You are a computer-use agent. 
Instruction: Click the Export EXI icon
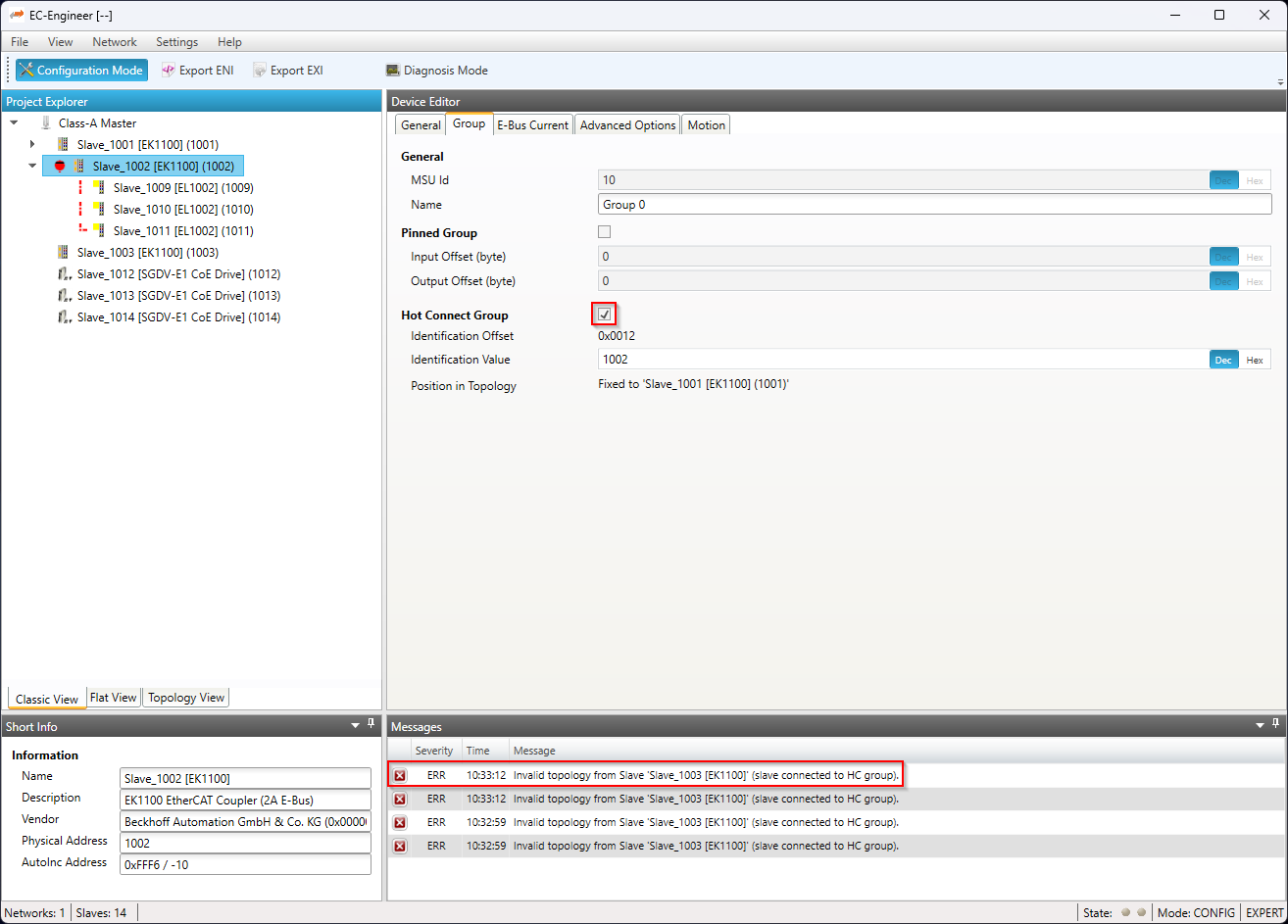(x=260, y=71)
